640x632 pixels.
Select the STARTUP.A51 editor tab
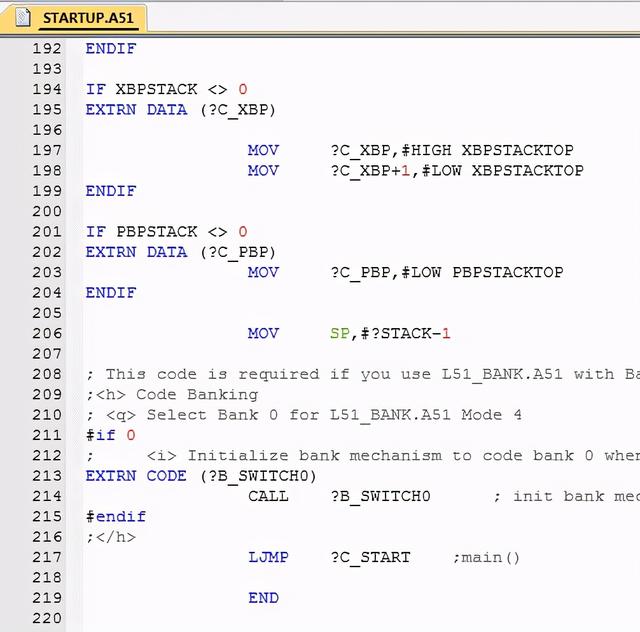[74, 18]
